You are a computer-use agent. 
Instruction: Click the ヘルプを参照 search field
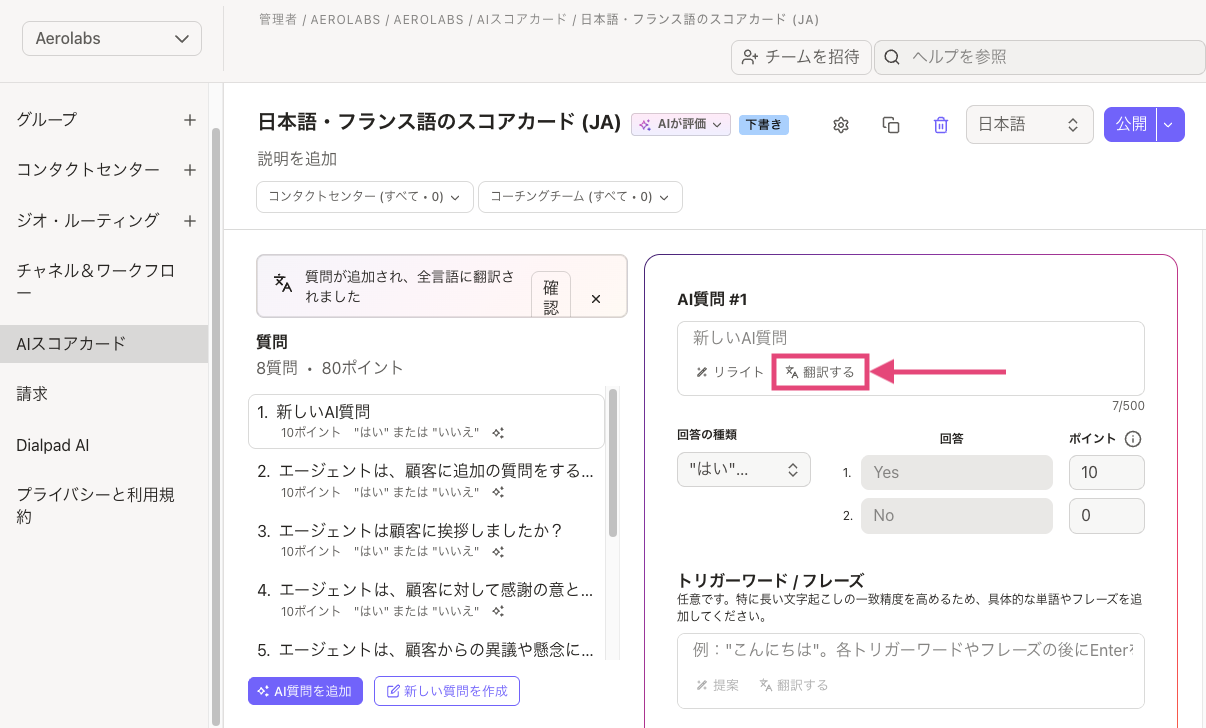pos(1040,57)
